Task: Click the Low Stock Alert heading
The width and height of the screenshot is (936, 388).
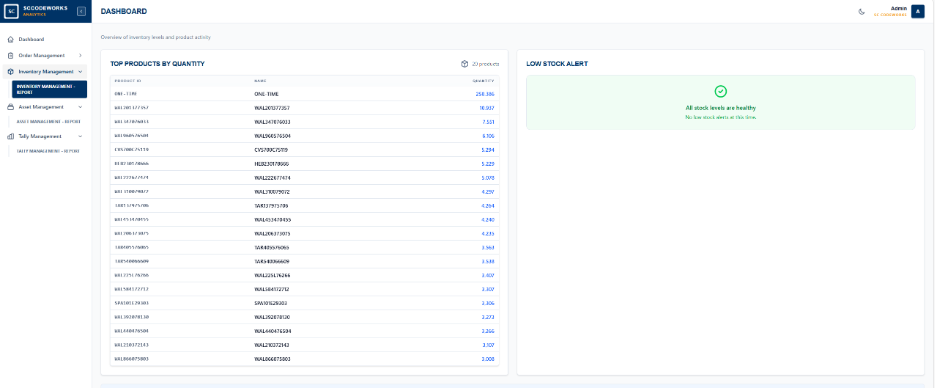Action: (x=557, y=63)
